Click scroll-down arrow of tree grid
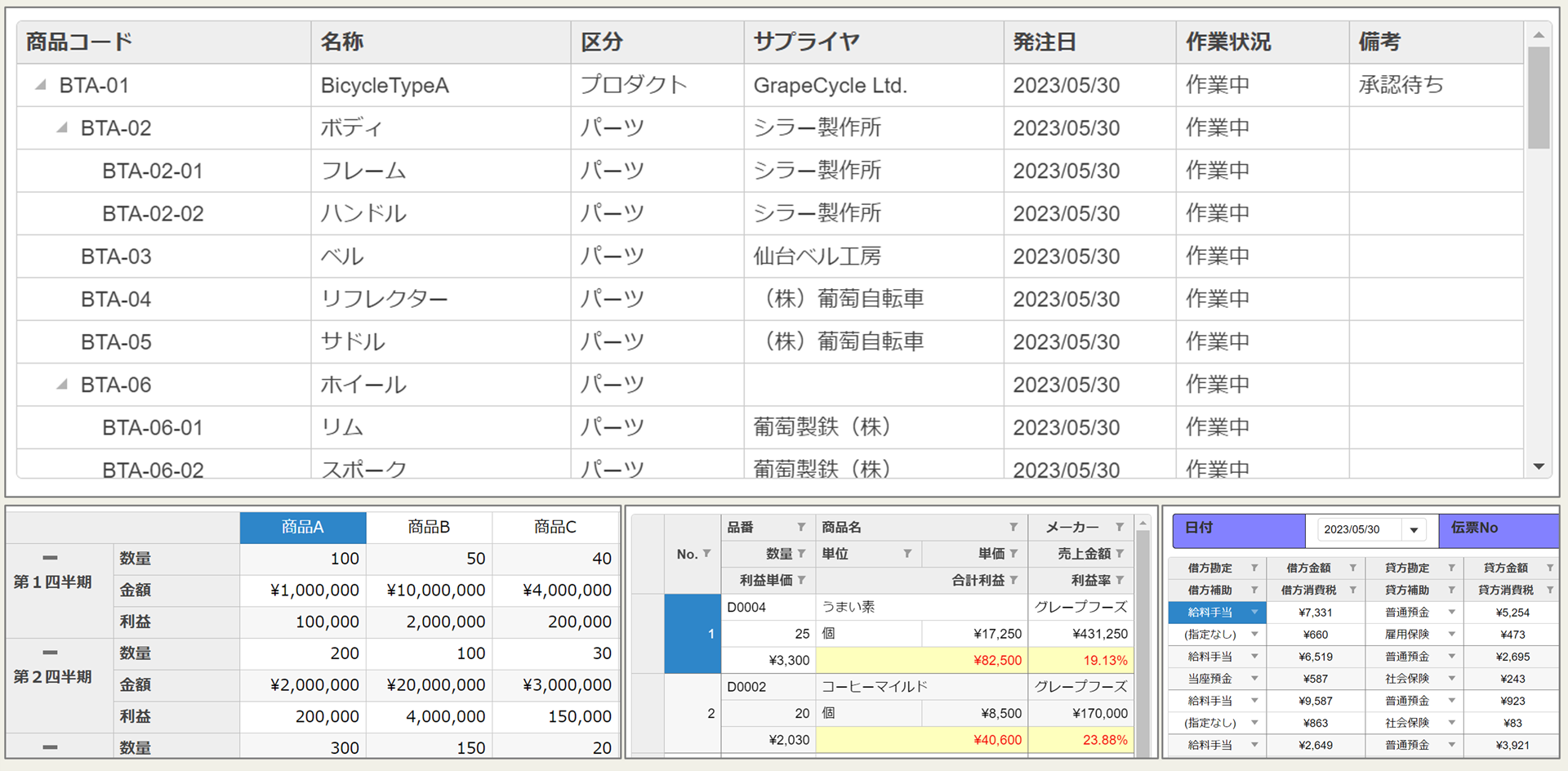This screenshot has width=1568, height=771. click(x=1539, y=466)
